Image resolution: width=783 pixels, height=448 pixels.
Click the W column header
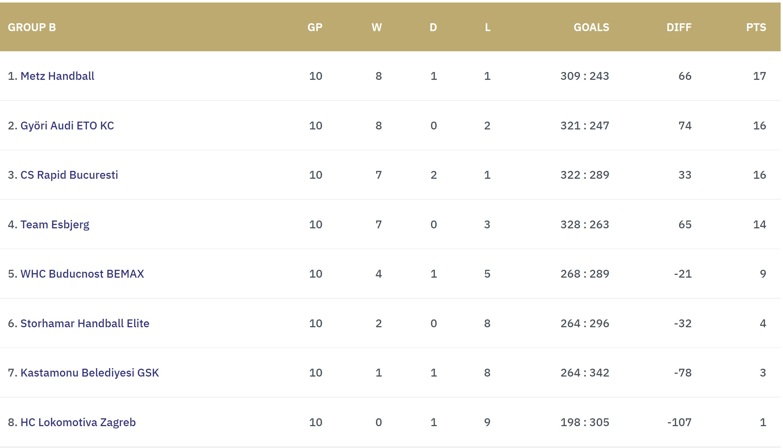377,27
